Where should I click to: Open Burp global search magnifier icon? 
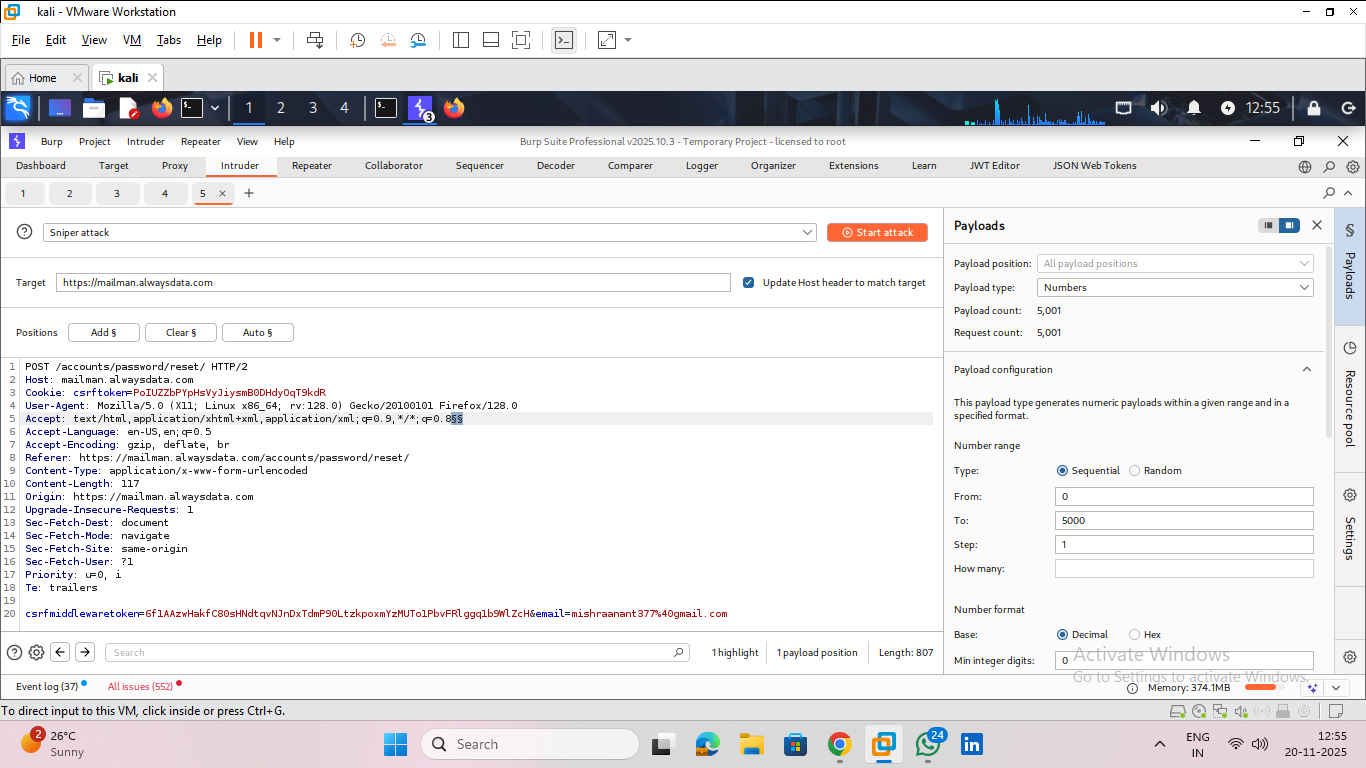[1329, 167]
